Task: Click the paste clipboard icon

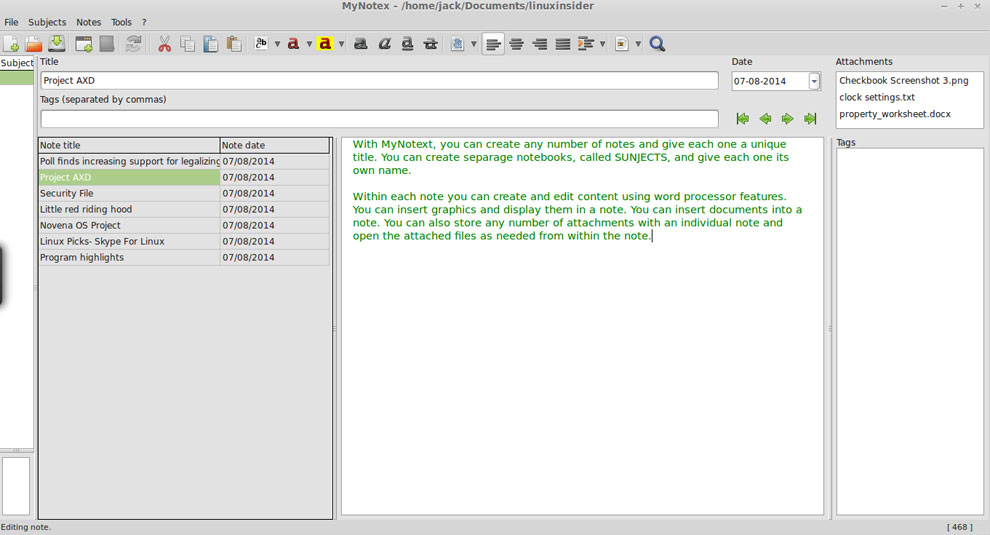Action: point(211,44)
